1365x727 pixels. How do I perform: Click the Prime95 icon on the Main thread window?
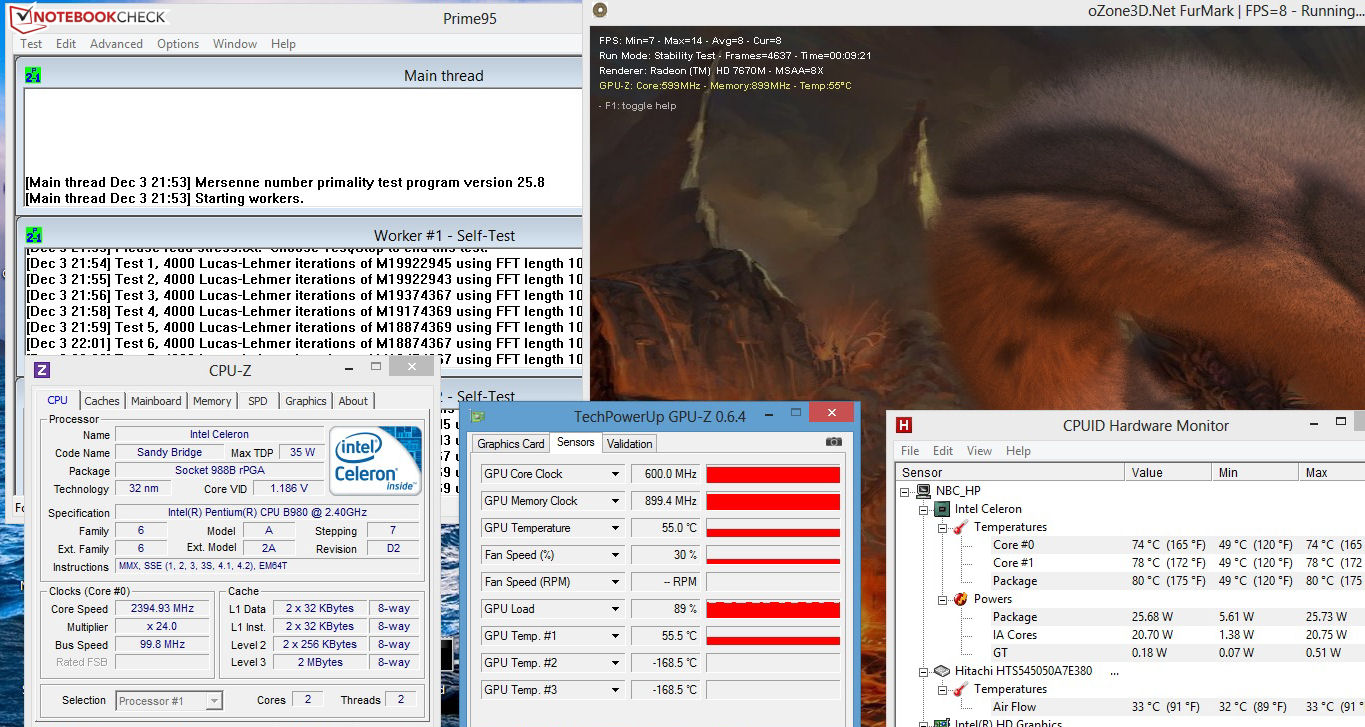point(33,75)
